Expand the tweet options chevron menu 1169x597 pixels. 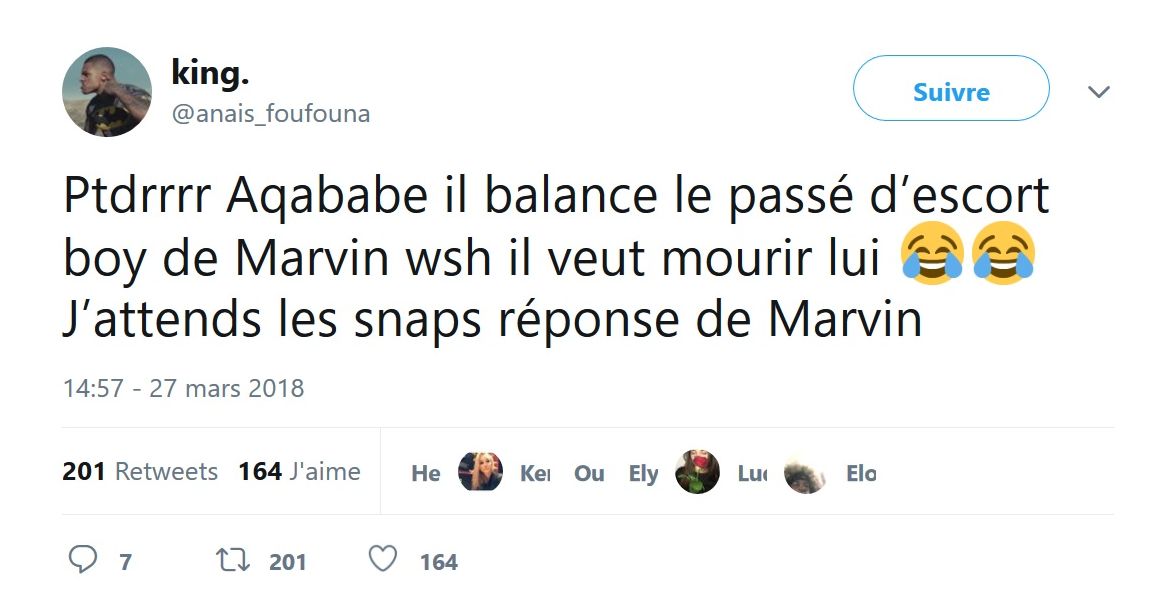(x=1098, y=92)
